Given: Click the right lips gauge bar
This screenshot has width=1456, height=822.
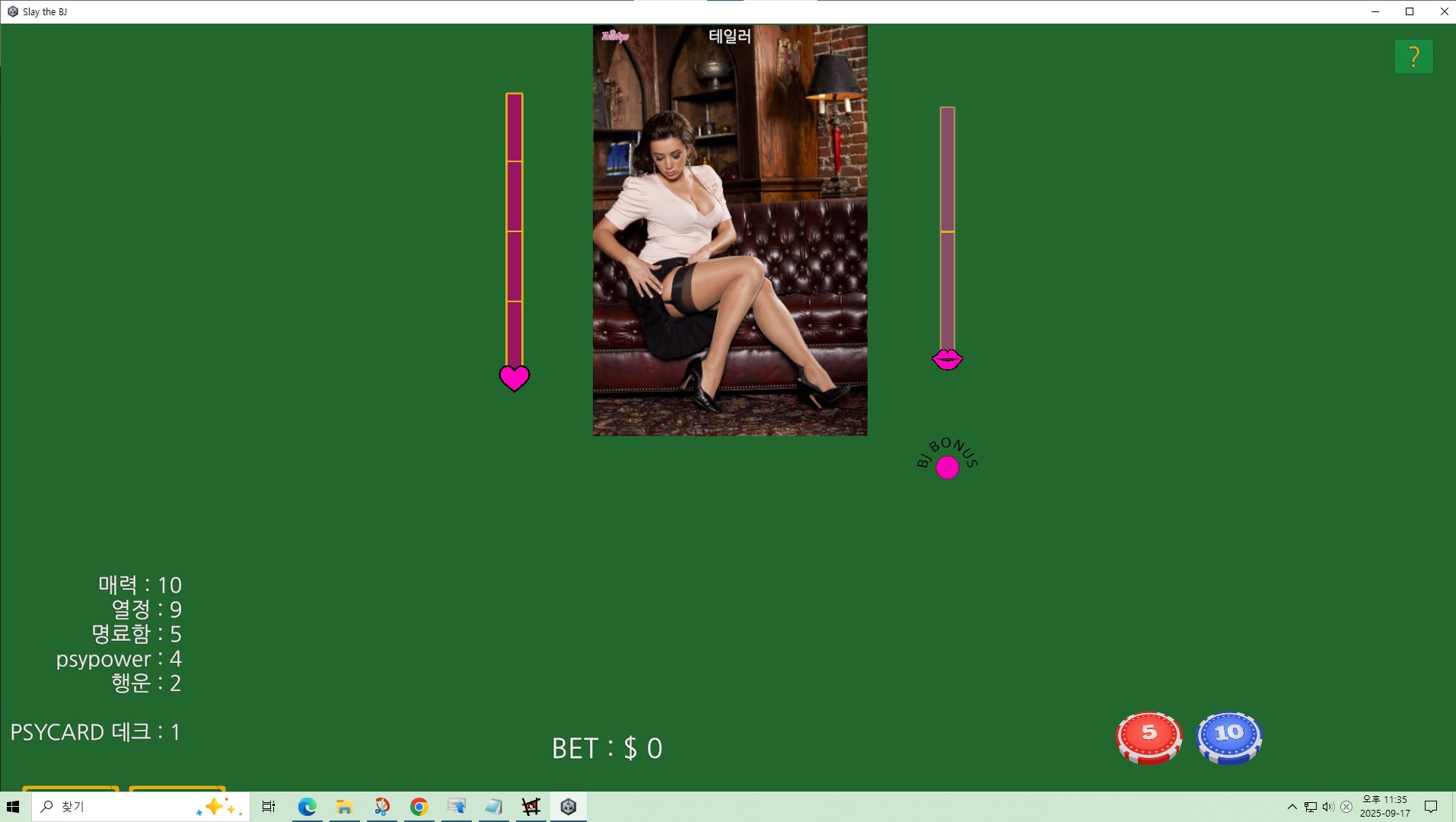Looking at the screenshot, I should pos(947,228).
